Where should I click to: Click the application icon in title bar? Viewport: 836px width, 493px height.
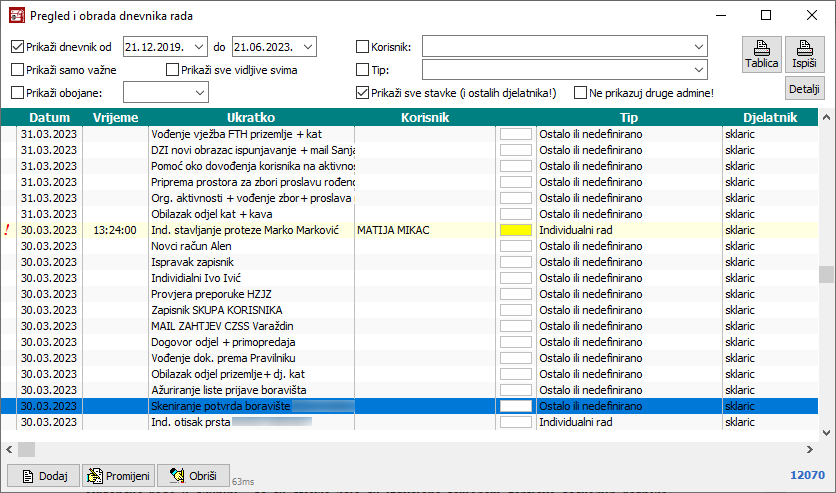coord(17,16)
